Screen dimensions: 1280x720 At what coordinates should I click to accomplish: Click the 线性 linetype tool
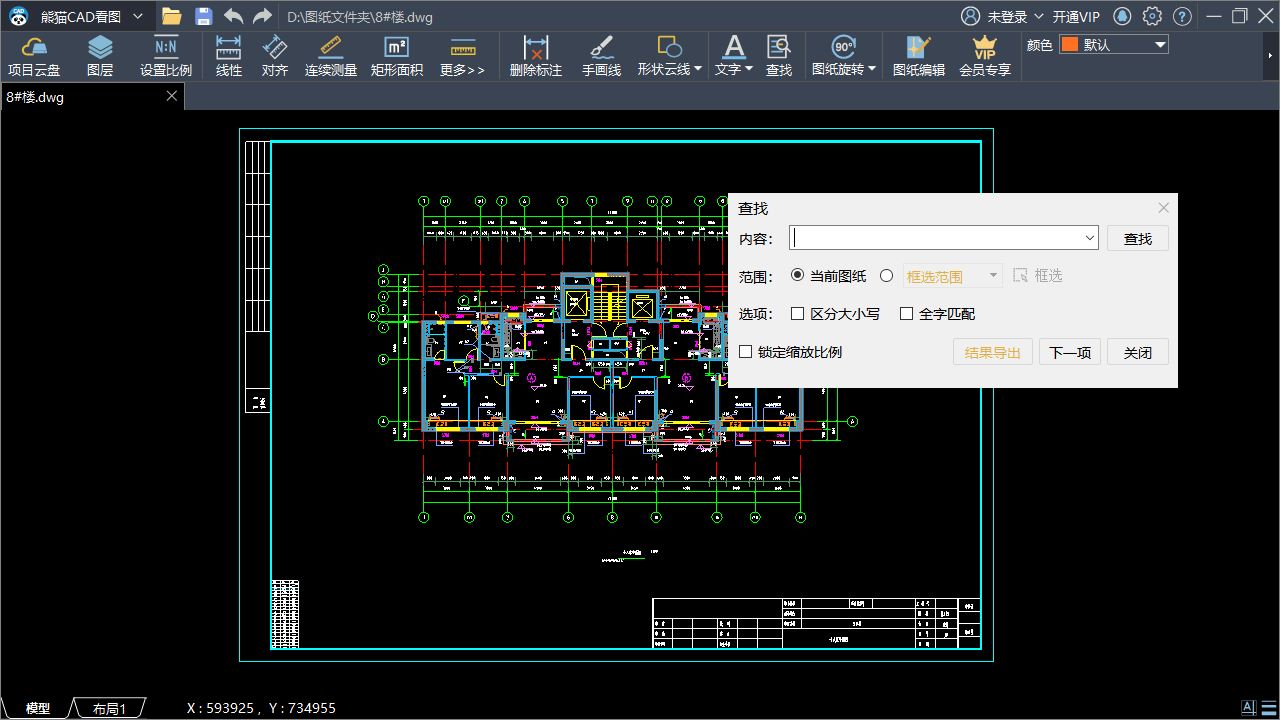pyautogui.click(x=228, y=55)
